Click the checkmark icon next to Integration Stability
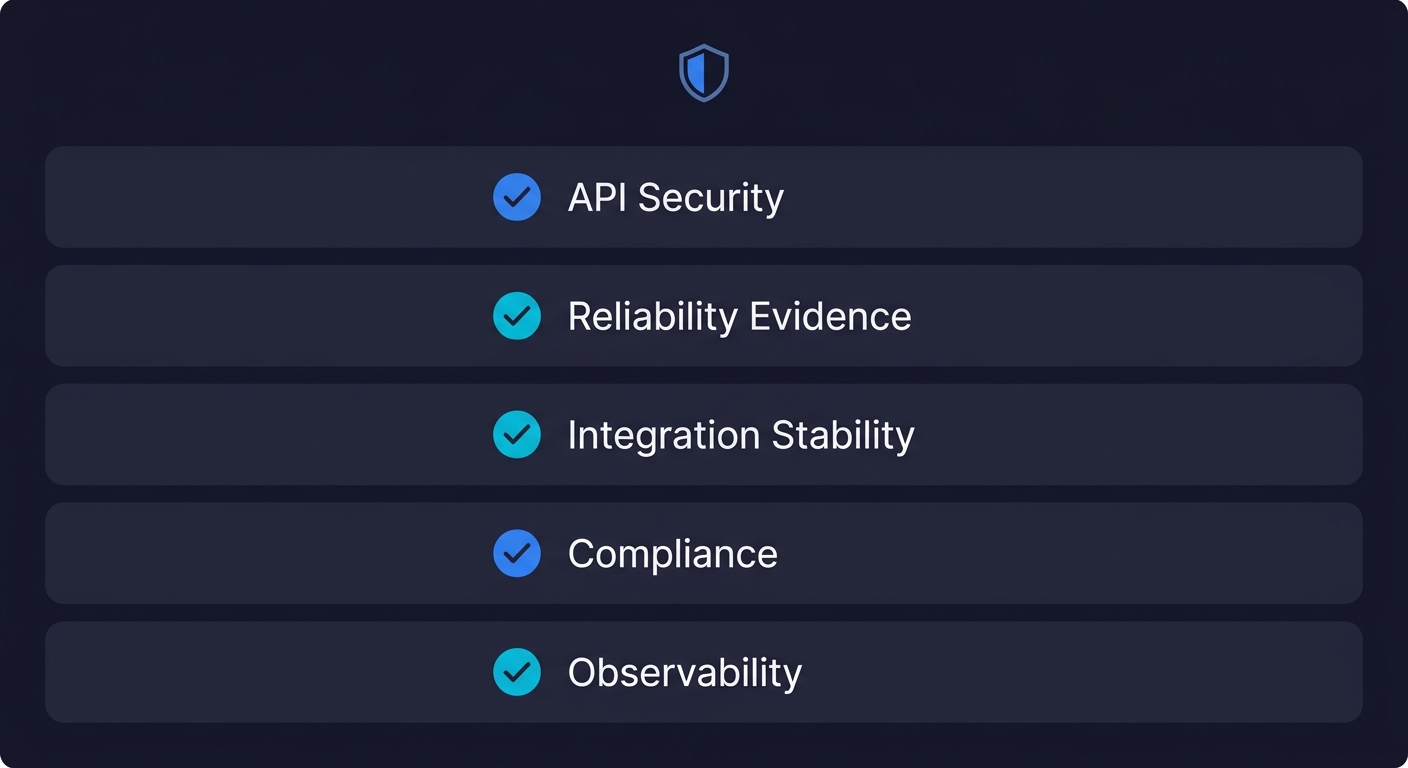 517,435
